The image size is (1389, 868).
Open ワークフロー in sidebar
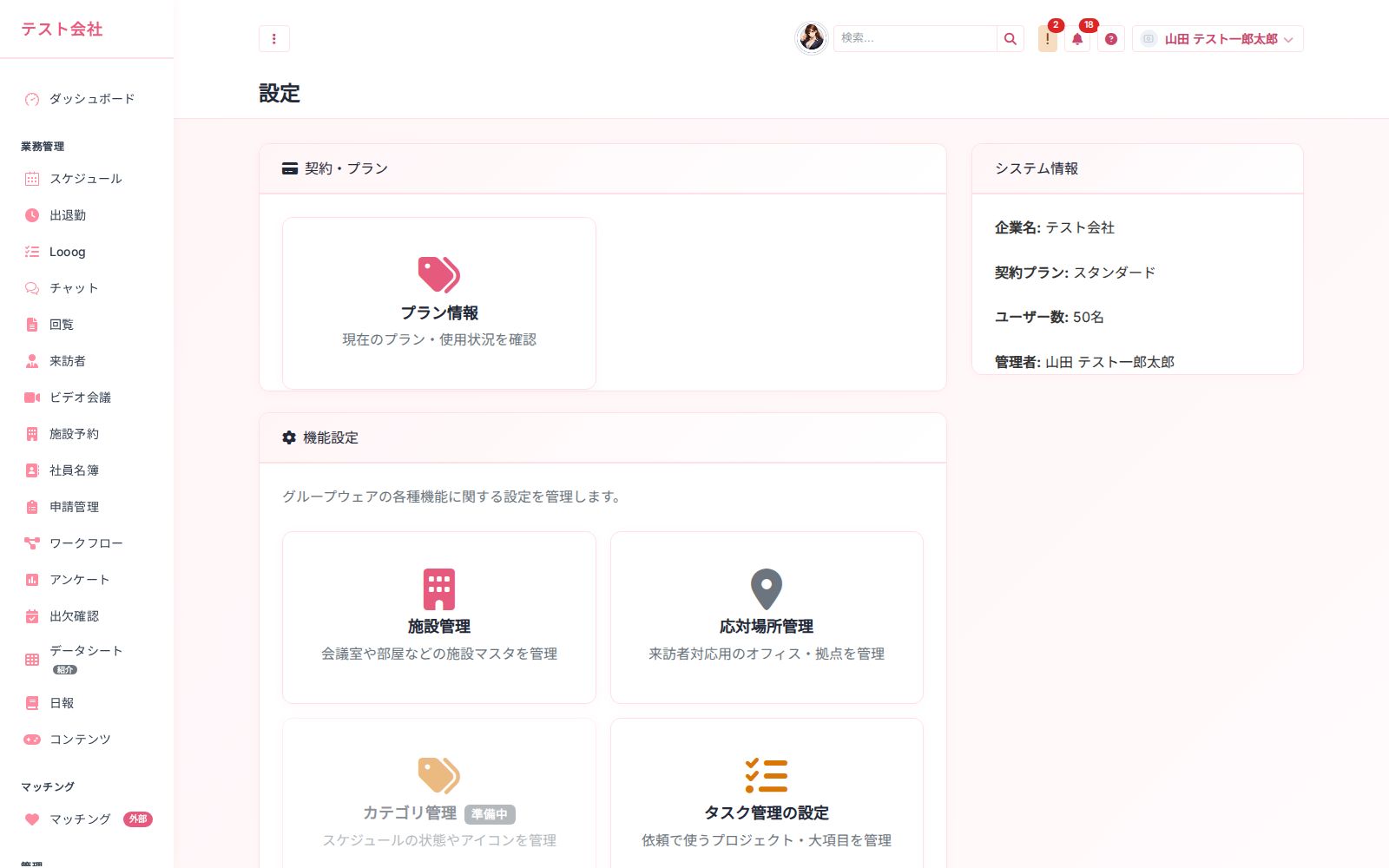tap(87, 543)
